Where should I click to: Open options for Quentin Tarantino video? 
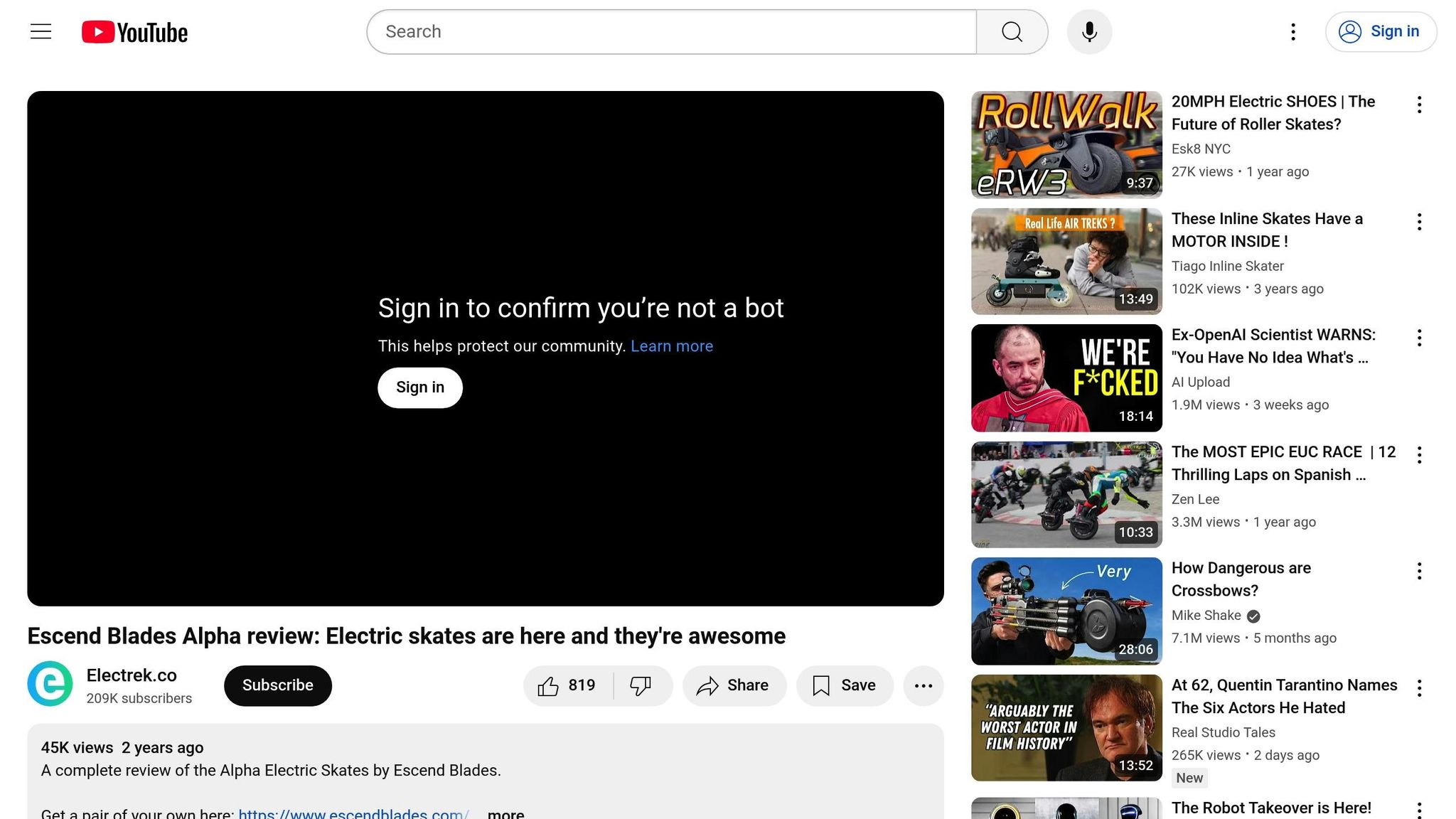1419,688
